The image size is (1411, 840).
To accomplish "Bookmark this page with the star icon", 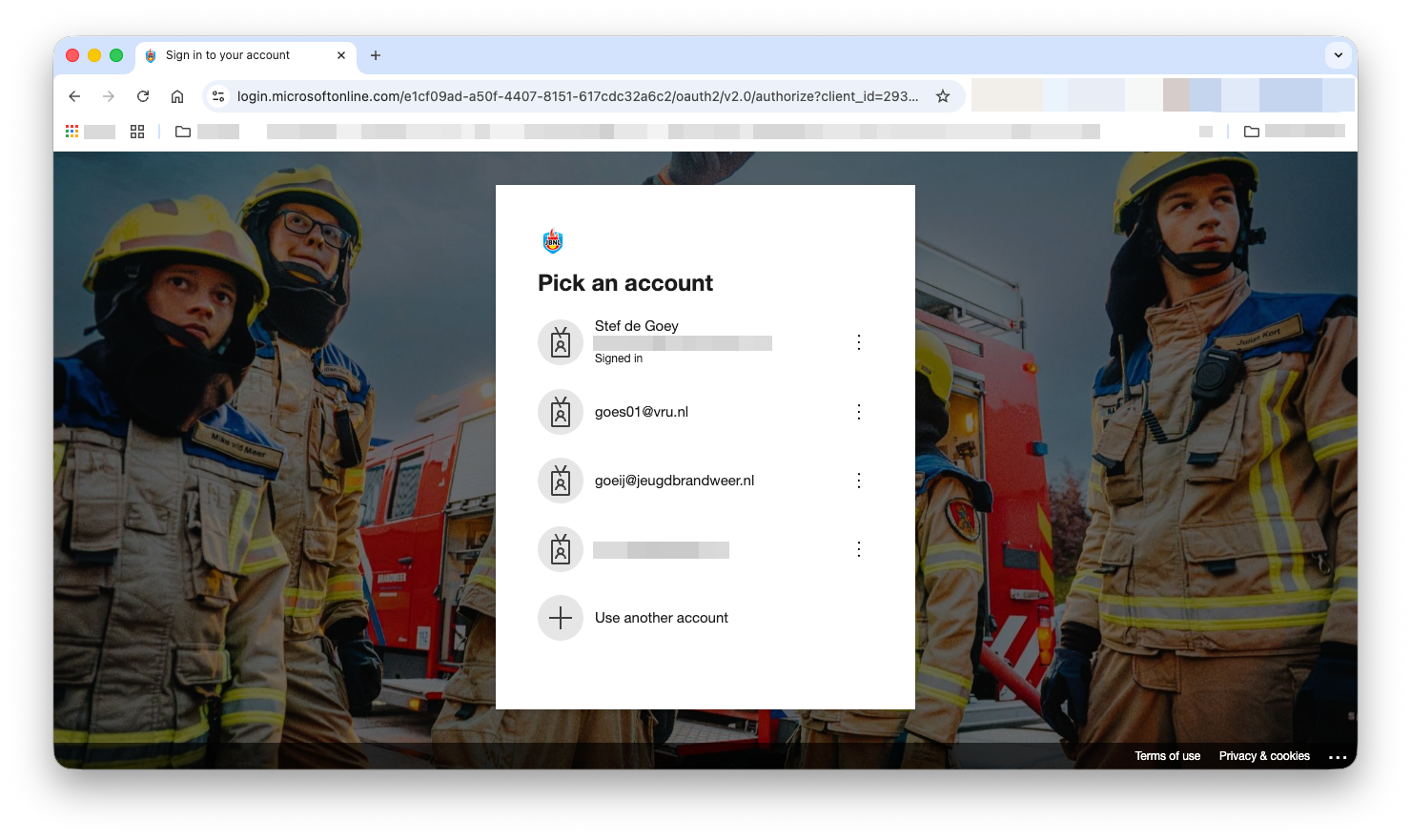I will click(943, 96).
